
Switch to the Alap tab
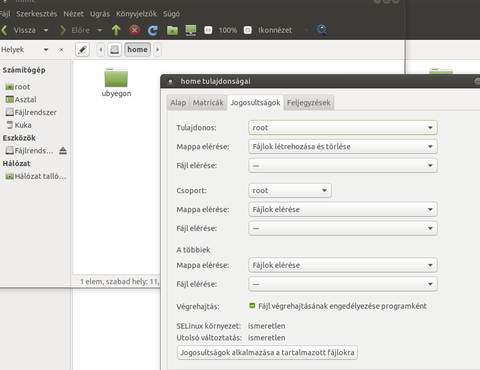coord(178,103)
